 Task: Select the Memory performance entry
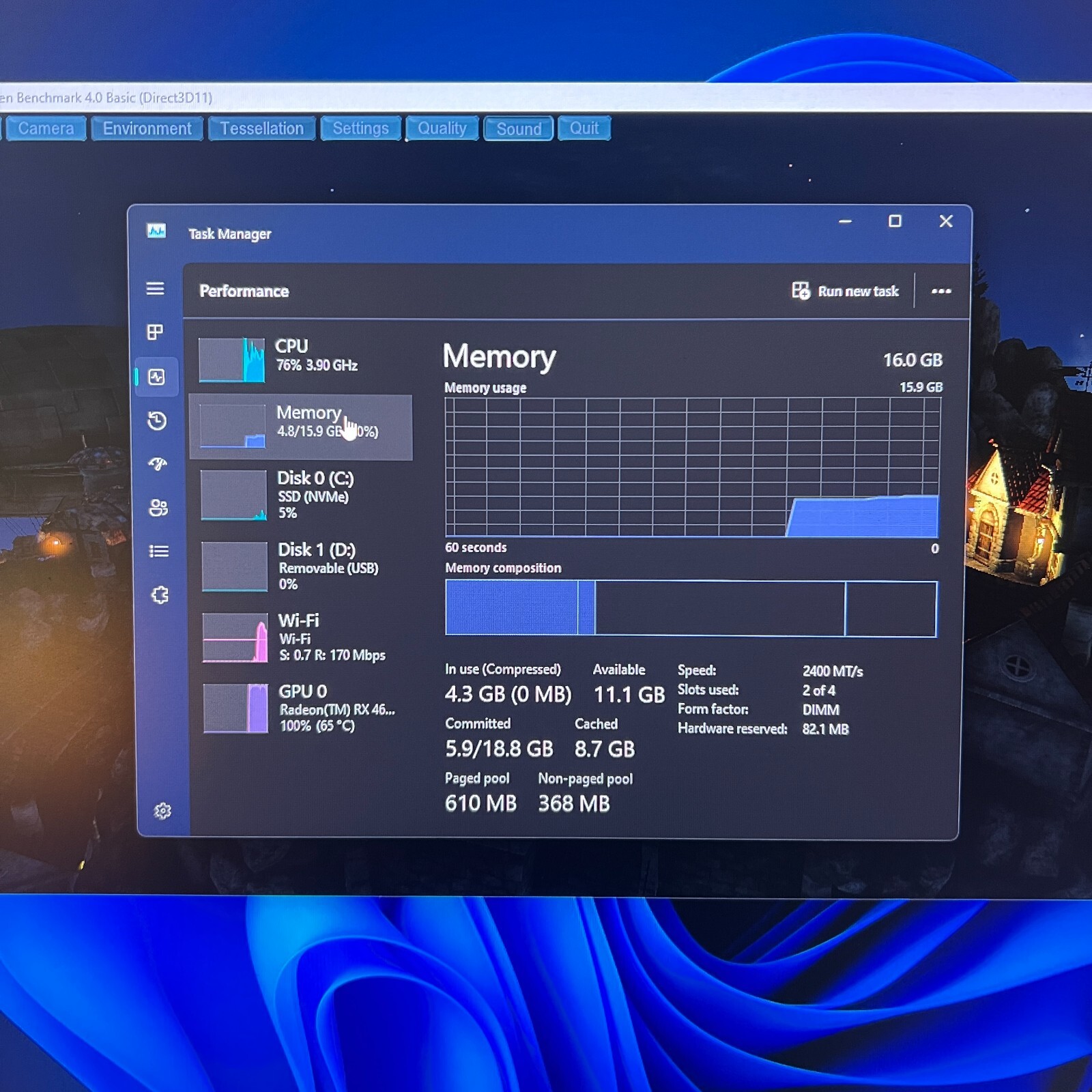300,427
